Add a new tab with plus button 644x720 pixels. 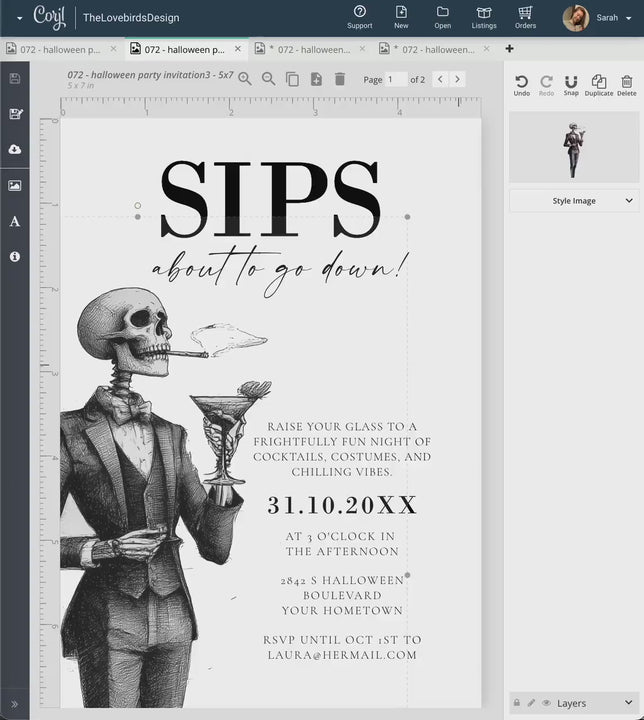509,48
